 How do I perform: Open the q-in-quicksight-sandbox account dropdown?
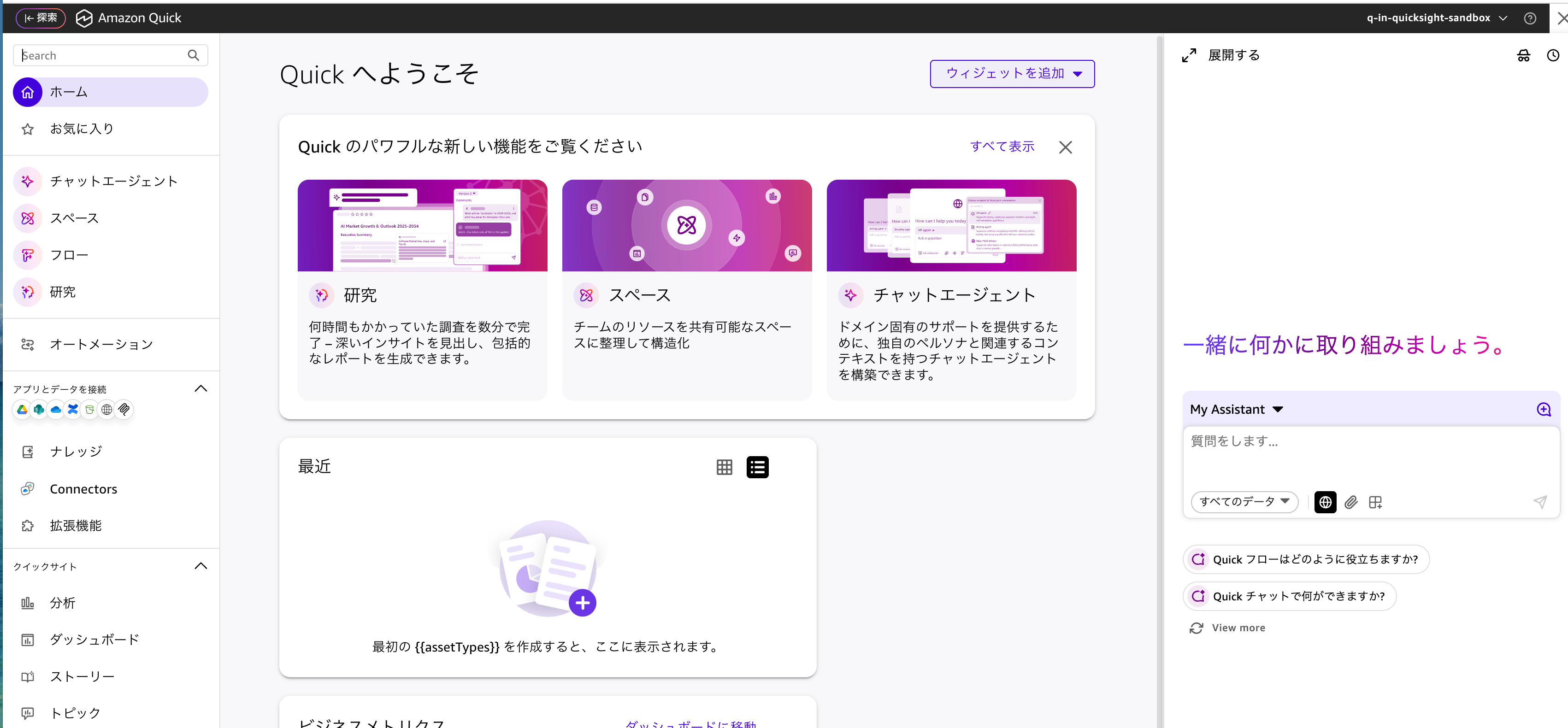click(x=1437, y=18)
